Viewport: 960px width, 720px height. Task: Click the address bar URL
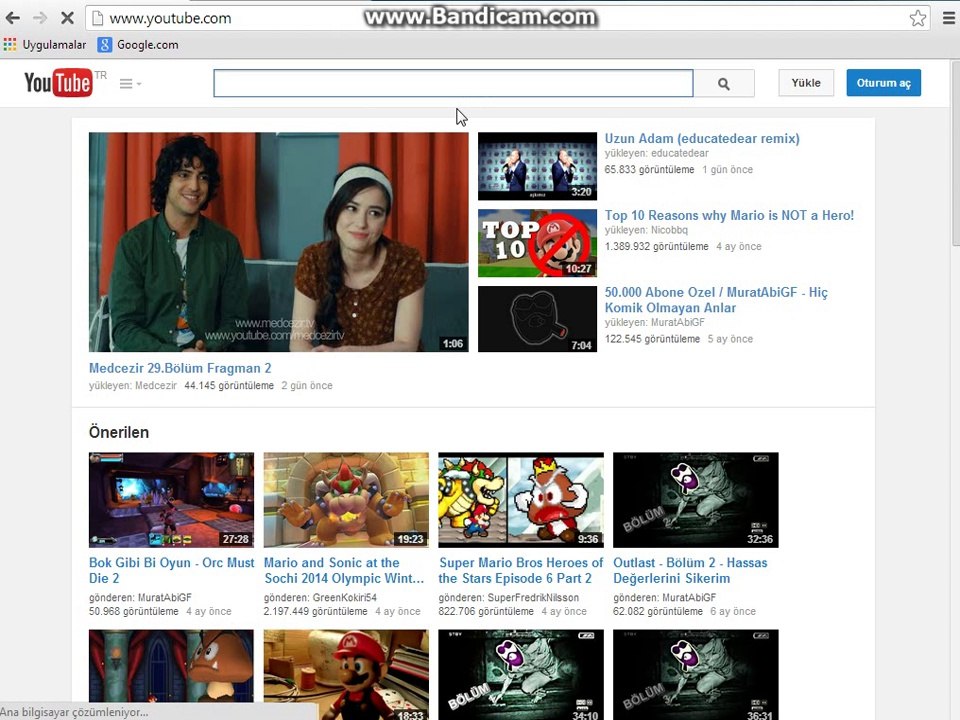click(170, 18)
